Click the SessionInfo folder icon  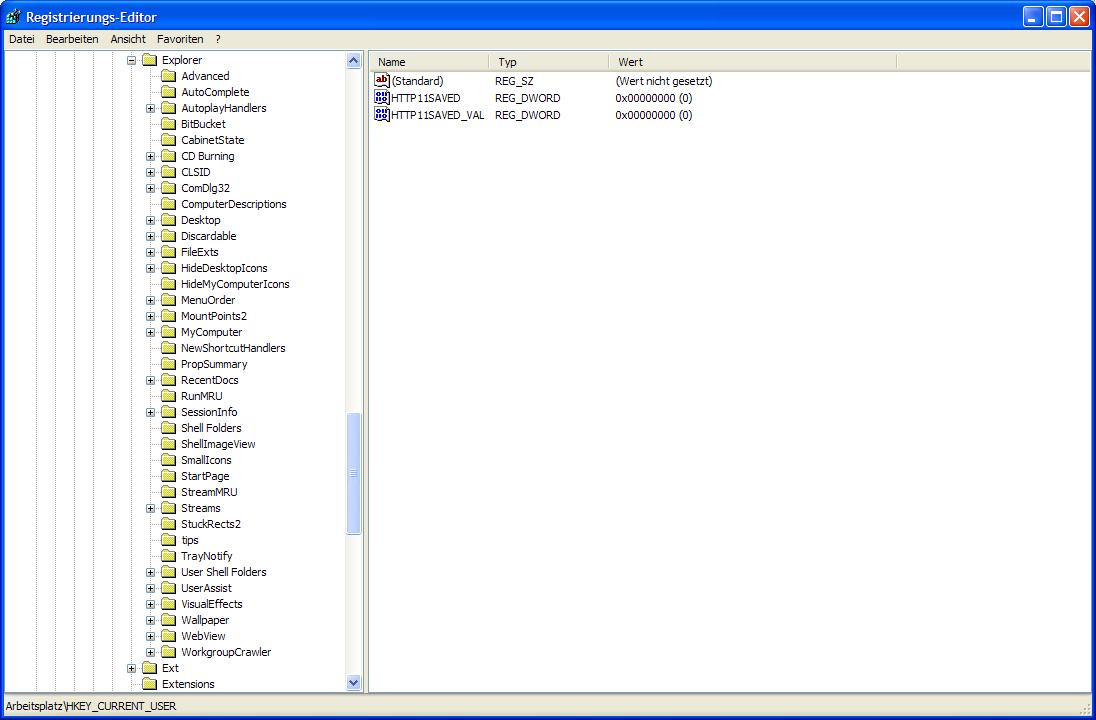tap(168, 412)
